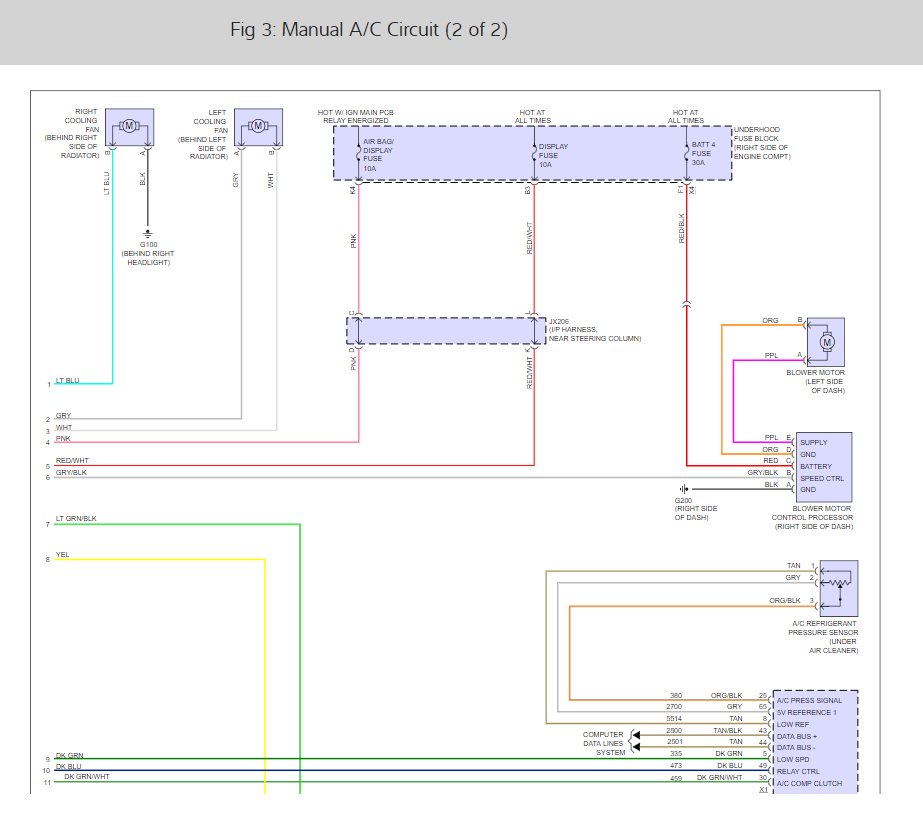Click the A/C refrigerant pressure sensor symbol

tap(839, 588)
